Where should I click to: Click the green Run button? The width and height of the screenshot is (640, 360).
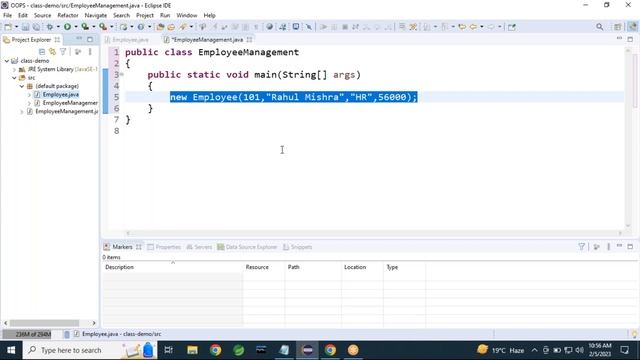pyautogui.click(x=67, y=27)
